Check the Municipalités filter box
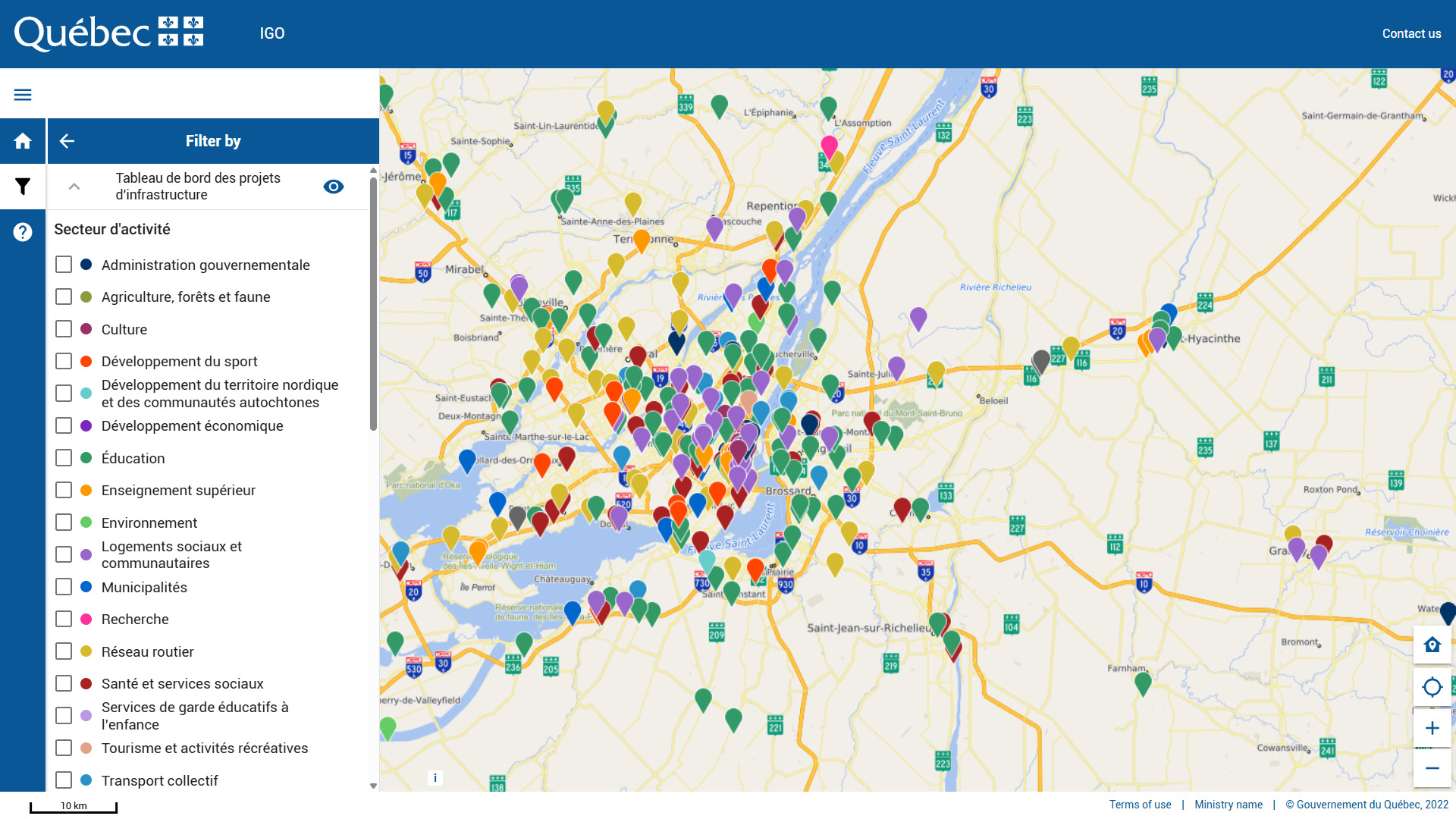 coord(64,587)
